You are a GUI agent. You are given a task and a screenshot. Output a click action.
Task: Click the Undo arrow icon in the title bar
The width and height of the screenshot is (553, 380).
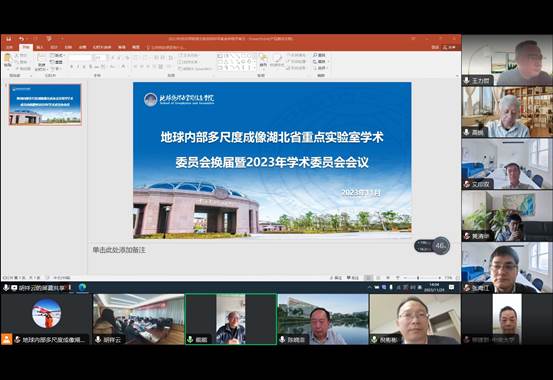click(x=21, y=38)
